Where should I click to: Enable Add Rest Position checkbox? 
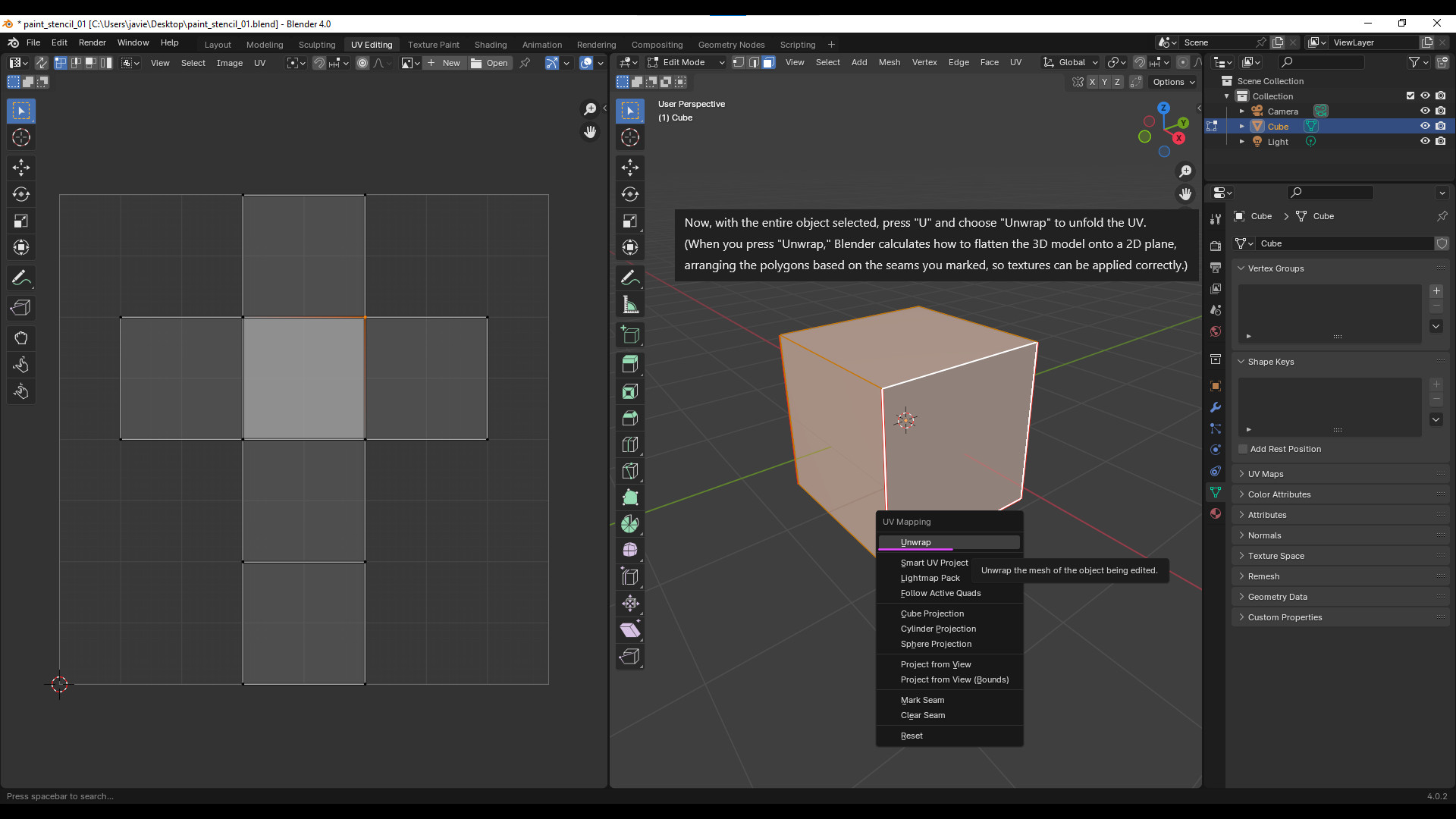coord(1243,449)
